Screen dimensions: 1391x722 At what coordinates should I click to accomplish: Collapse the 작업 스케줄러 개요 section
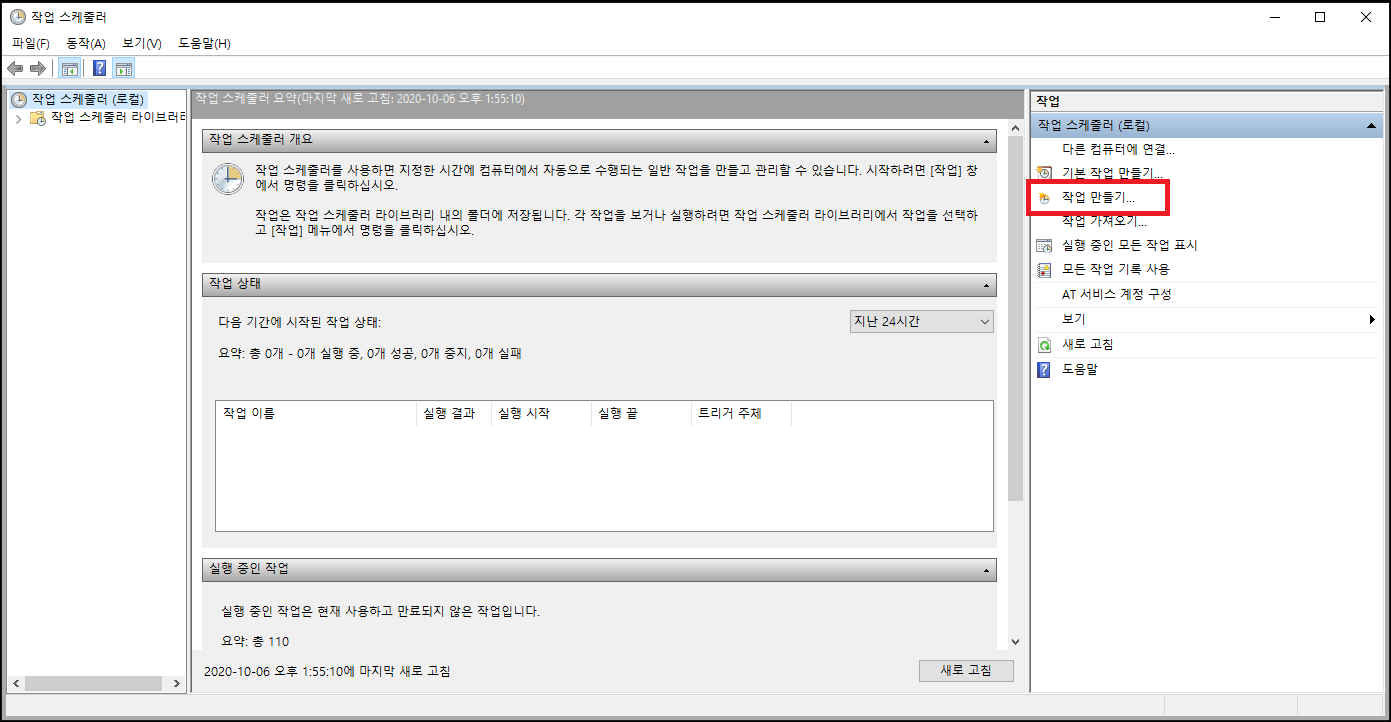pos(988,140)
